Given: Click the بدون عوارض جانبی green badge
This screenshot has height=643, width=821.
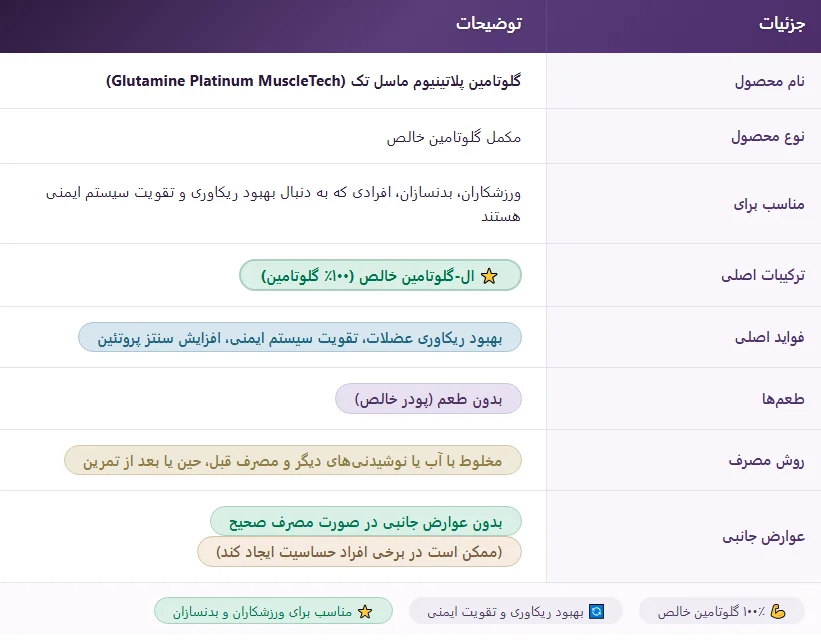Looking at the screenshot, I should [x=366, y=522].
